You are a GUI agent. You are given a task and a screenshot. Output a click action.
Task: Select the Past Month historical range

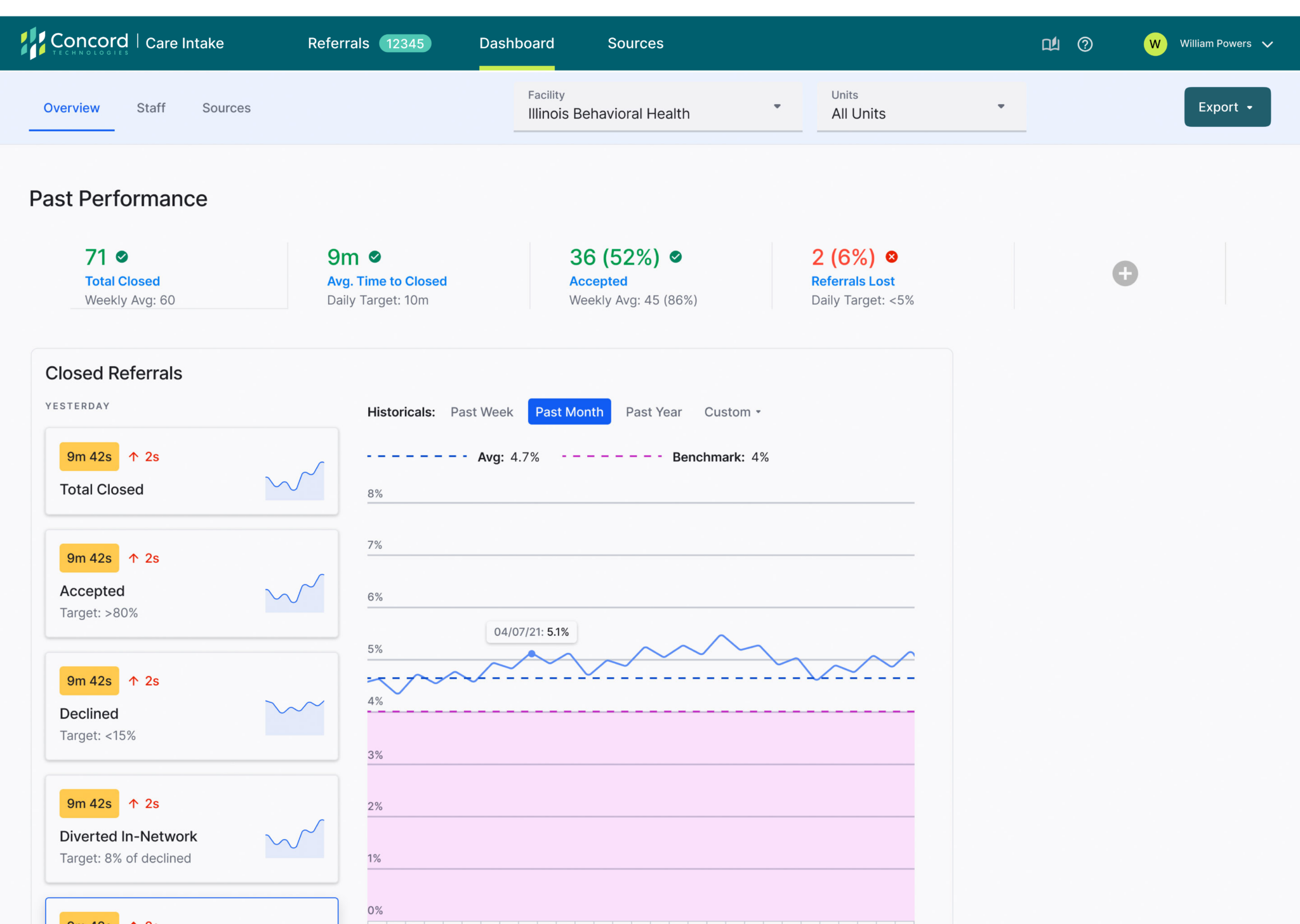coord(569,412)
